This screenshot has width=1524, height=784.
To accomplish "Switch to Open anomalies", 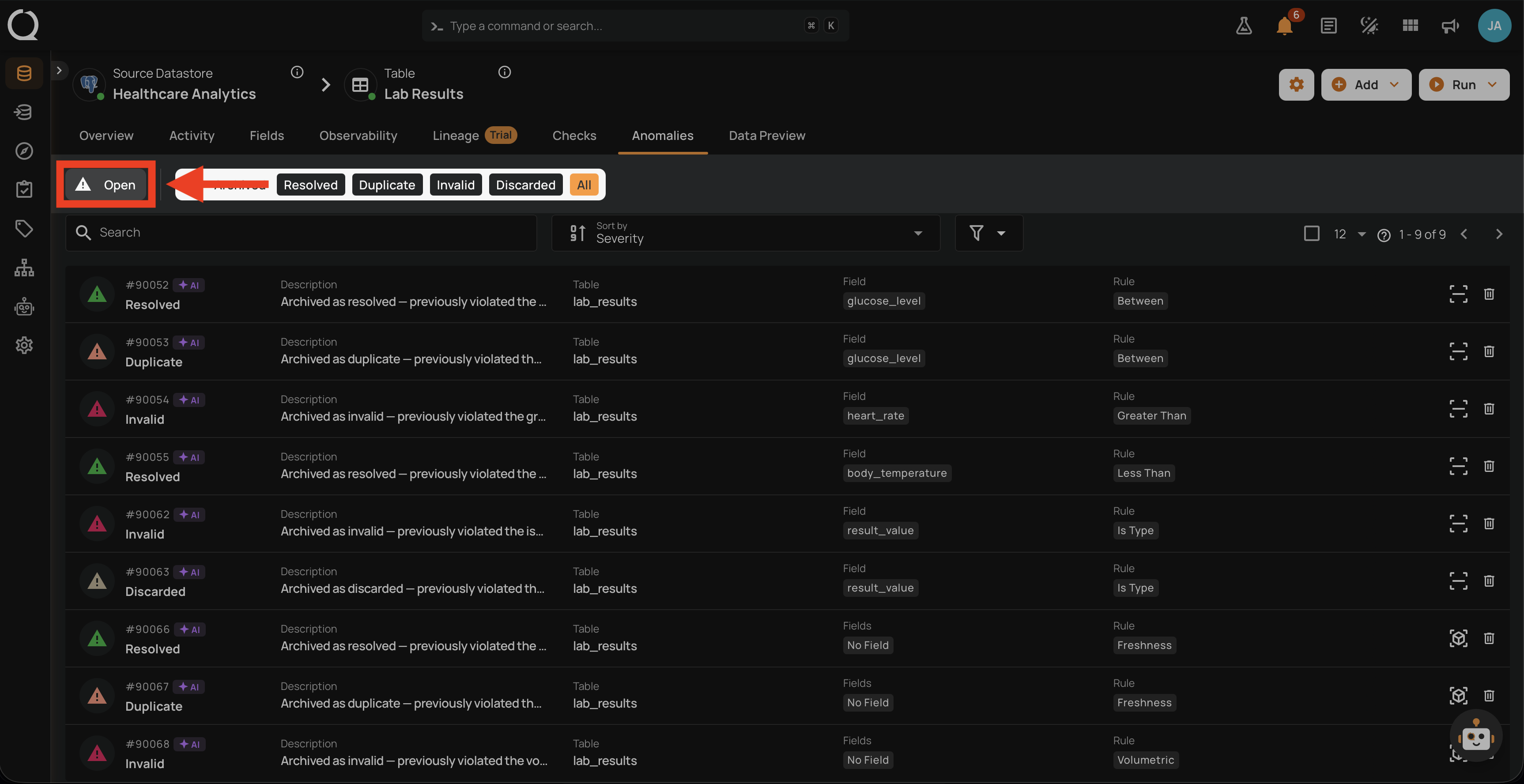I will [106, 185].
